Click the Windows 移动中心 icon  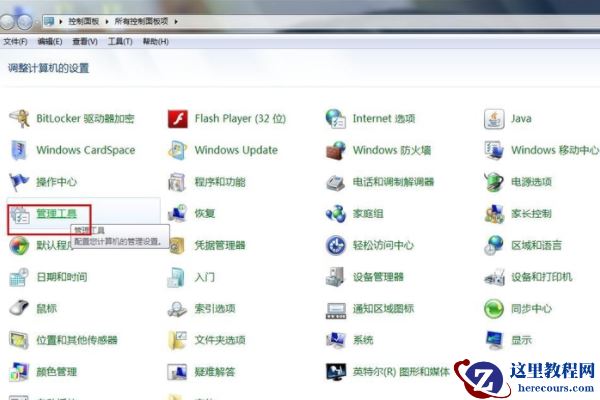[494, 150]
